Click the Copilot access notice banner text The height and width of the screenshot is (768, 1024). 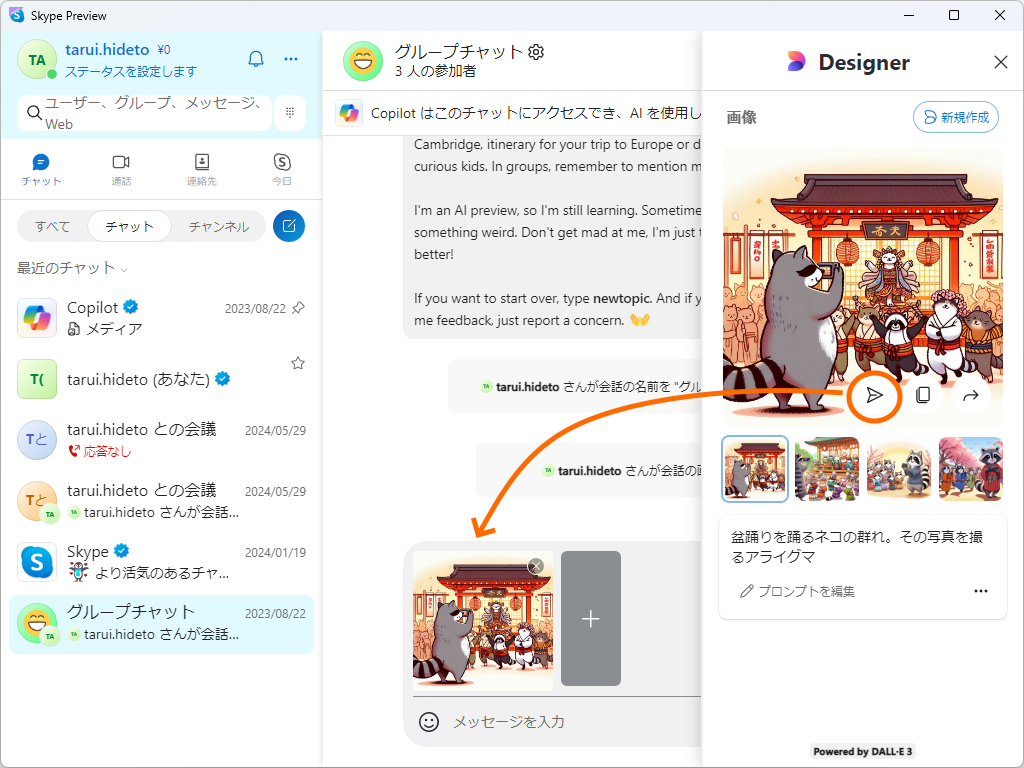tap(536, 114)
